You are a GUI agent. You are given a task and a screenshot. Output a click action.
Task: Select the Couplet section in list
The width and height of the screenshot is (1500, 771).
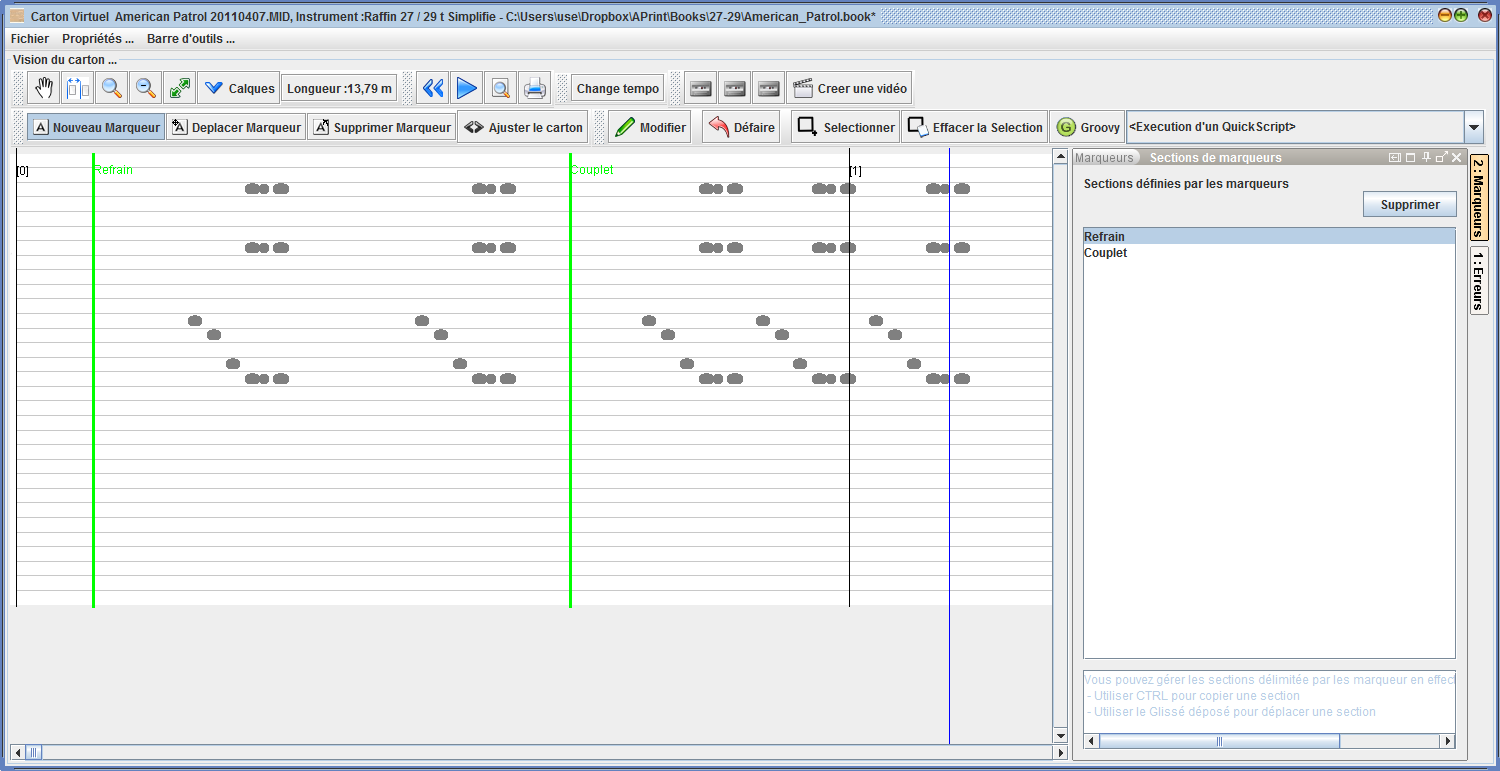[1105, 253]
